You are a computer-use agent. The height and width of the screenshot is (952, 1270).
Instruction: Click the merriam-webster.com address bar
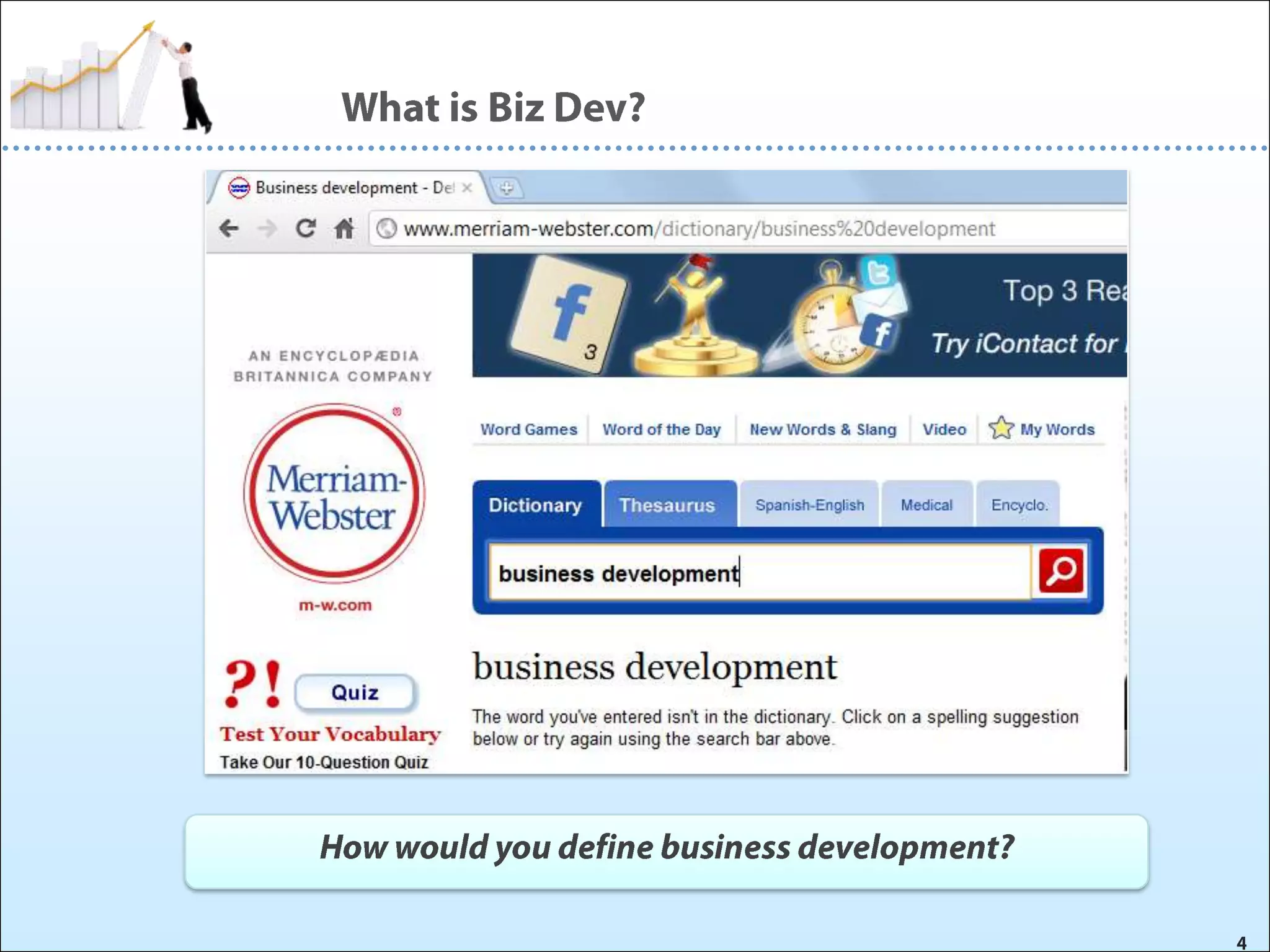(699, 229)
